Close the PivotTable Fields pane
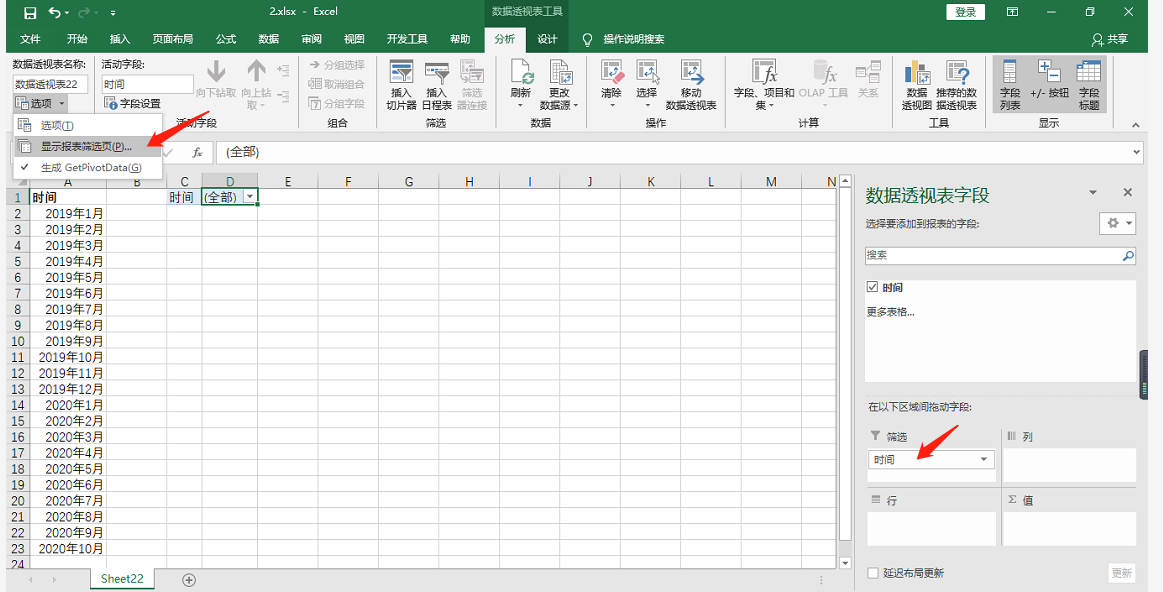This screenshot has height=592, width=1163. coord(1127,193)
